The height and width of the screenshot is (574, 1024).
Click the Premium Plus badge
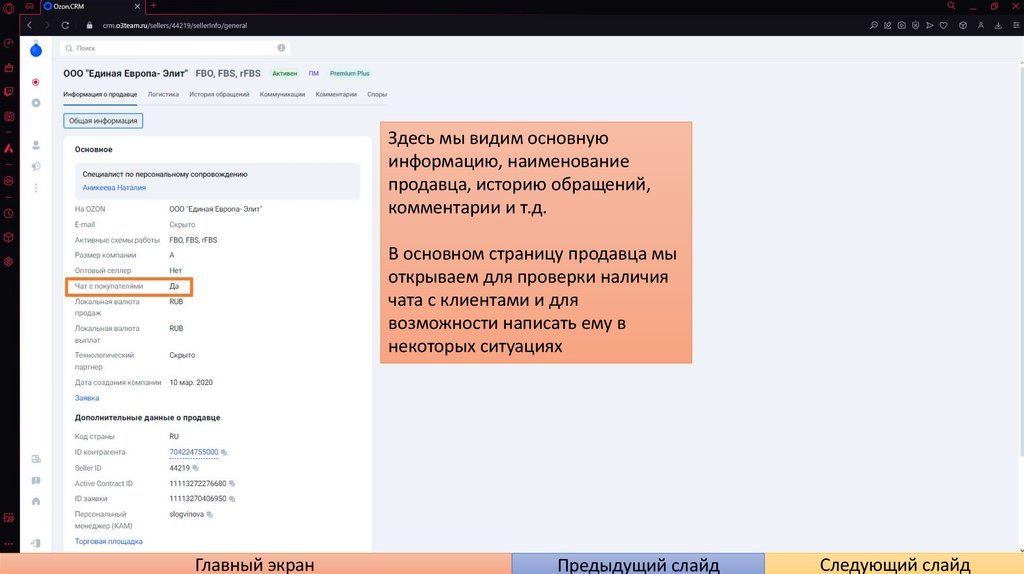pyautogui.click(x=349, y=73)
